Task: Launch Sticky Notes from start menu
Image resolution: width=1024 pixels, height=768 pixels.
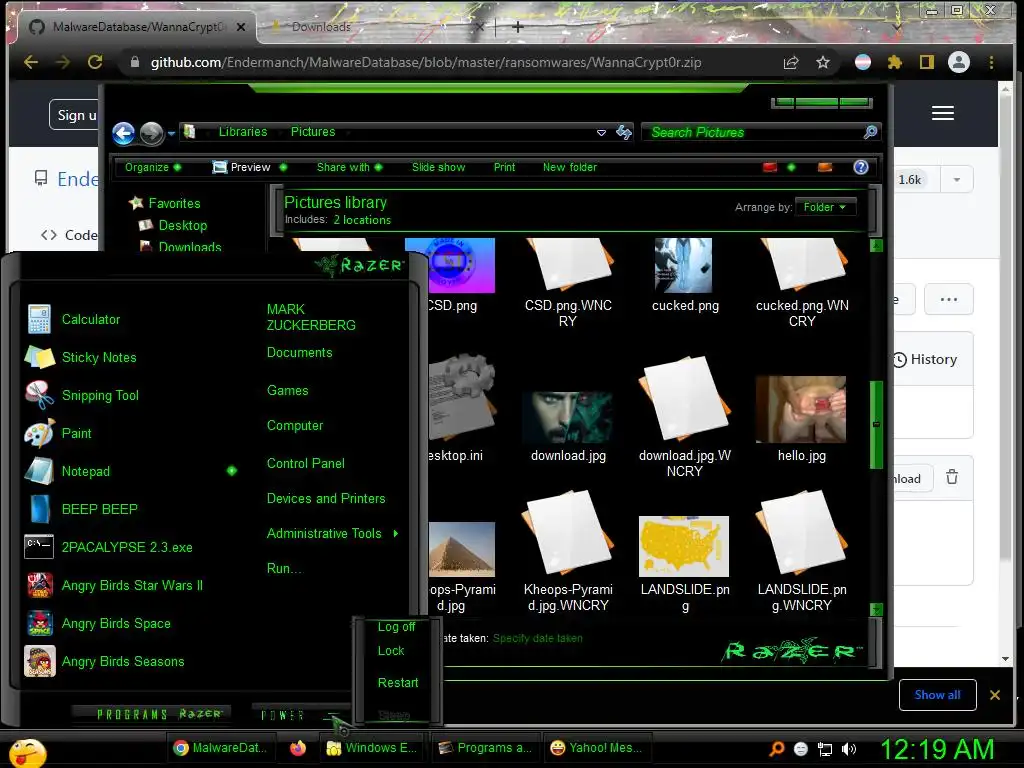Action: pyautogui.click(x=81, y=357)
